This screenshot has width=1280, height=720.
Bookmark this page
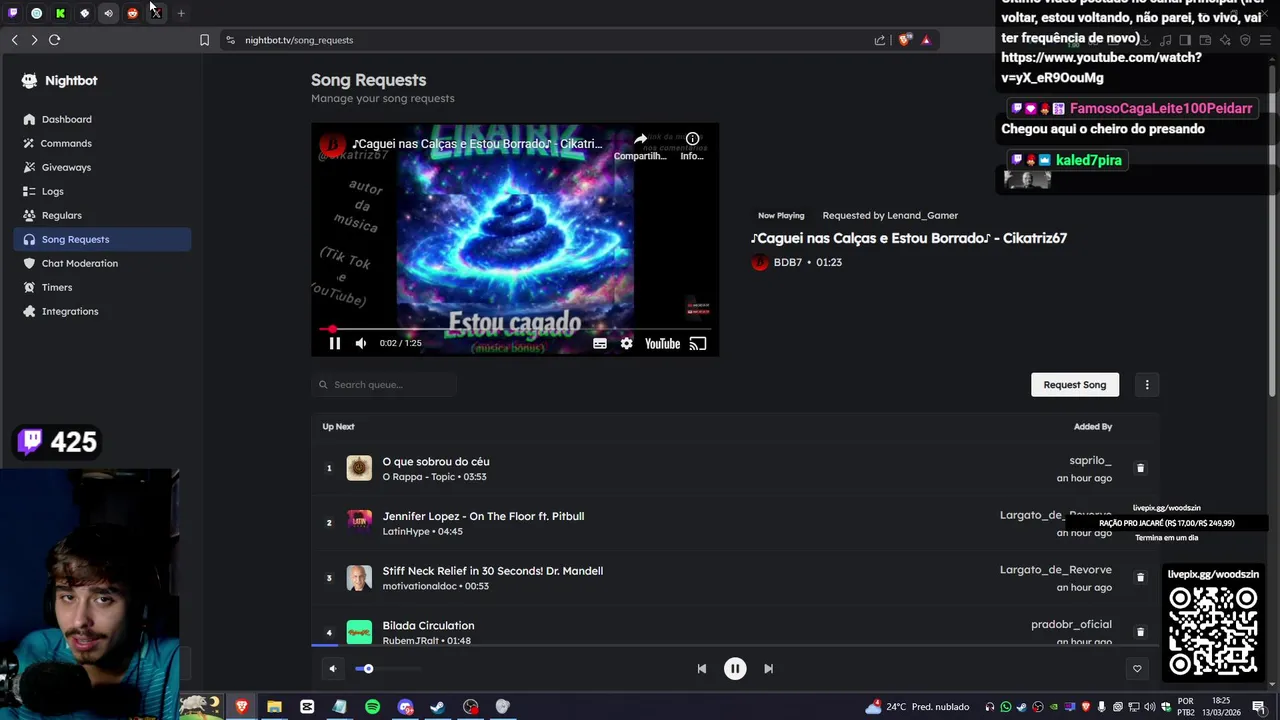[x=204, y=40]
